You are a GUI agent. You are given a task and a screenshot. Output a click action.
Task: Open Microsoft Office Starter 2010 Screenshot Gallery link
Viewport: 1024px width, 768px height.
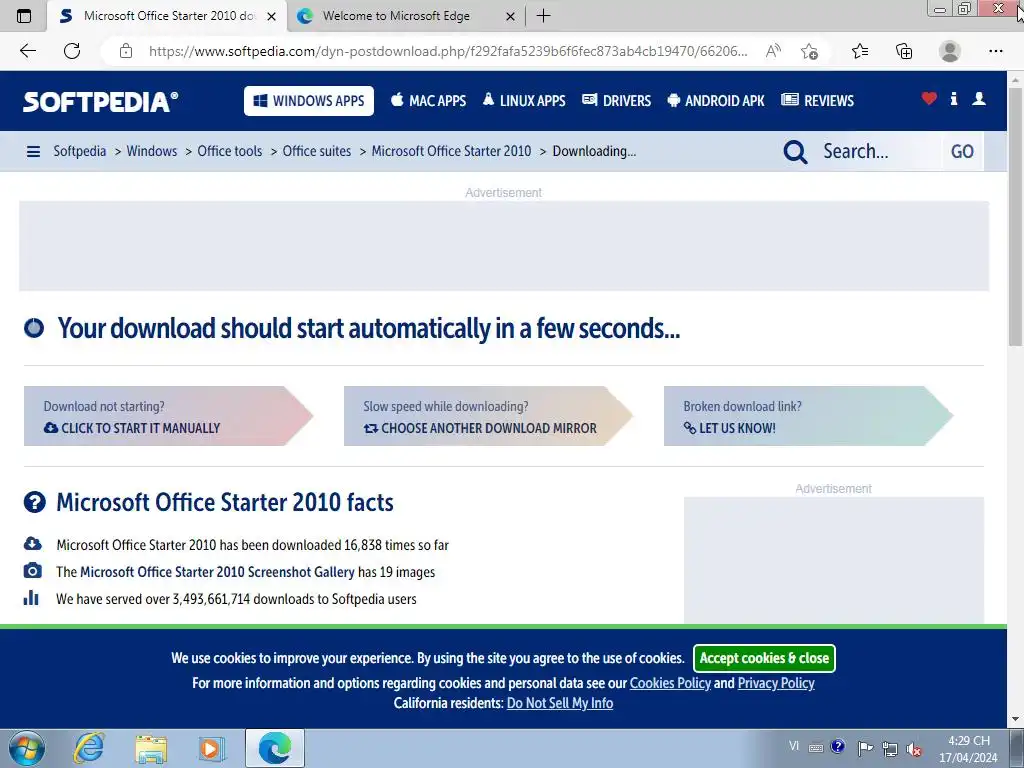coord(217,572)
